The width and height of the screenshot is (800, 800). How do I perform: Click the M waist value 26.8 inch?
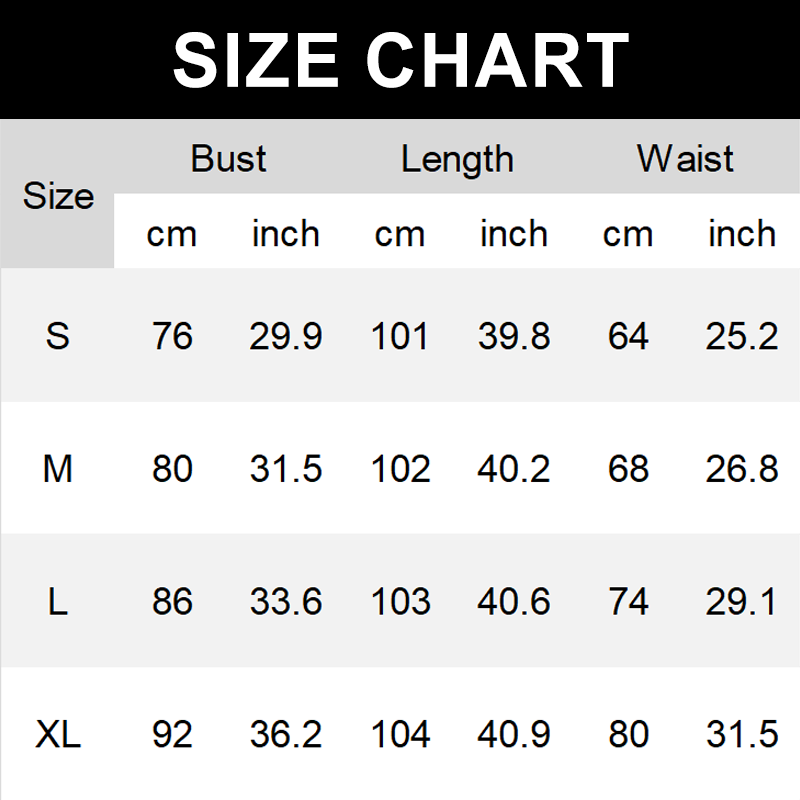coord(742,468)
